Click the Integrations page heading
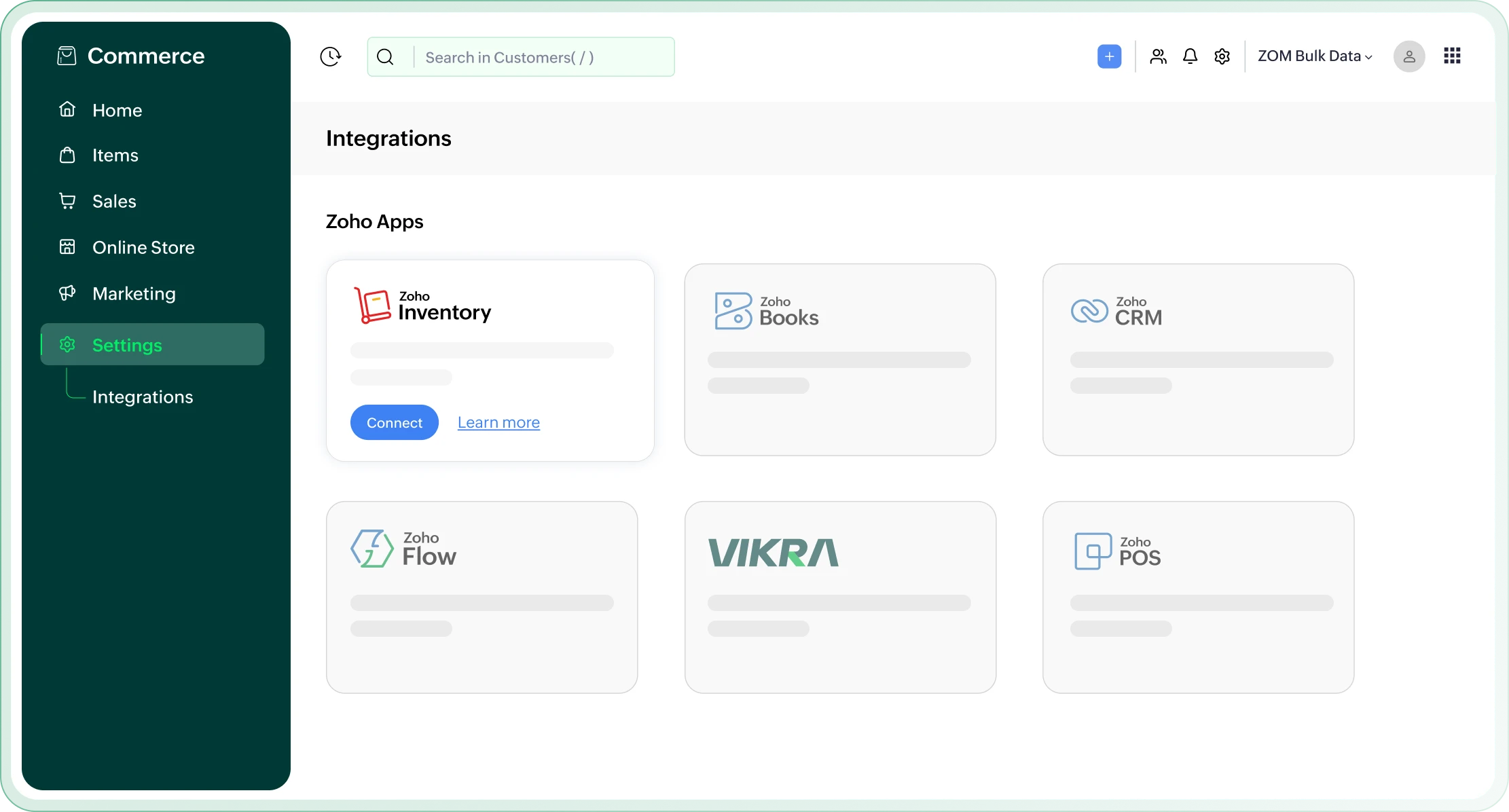Viewport: 1509px width, 812px height. click(x=388, y=139)
